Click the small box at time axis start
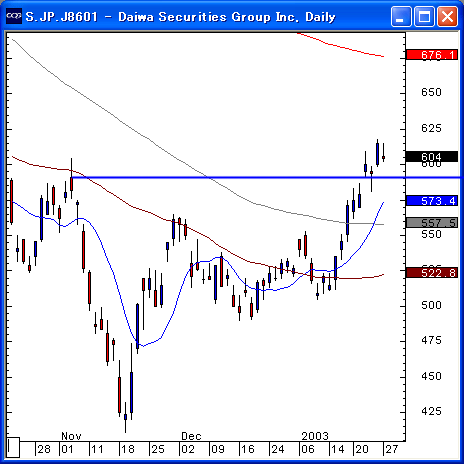The width and height of the screenshot is (464, 464). [x=13, y=447]
